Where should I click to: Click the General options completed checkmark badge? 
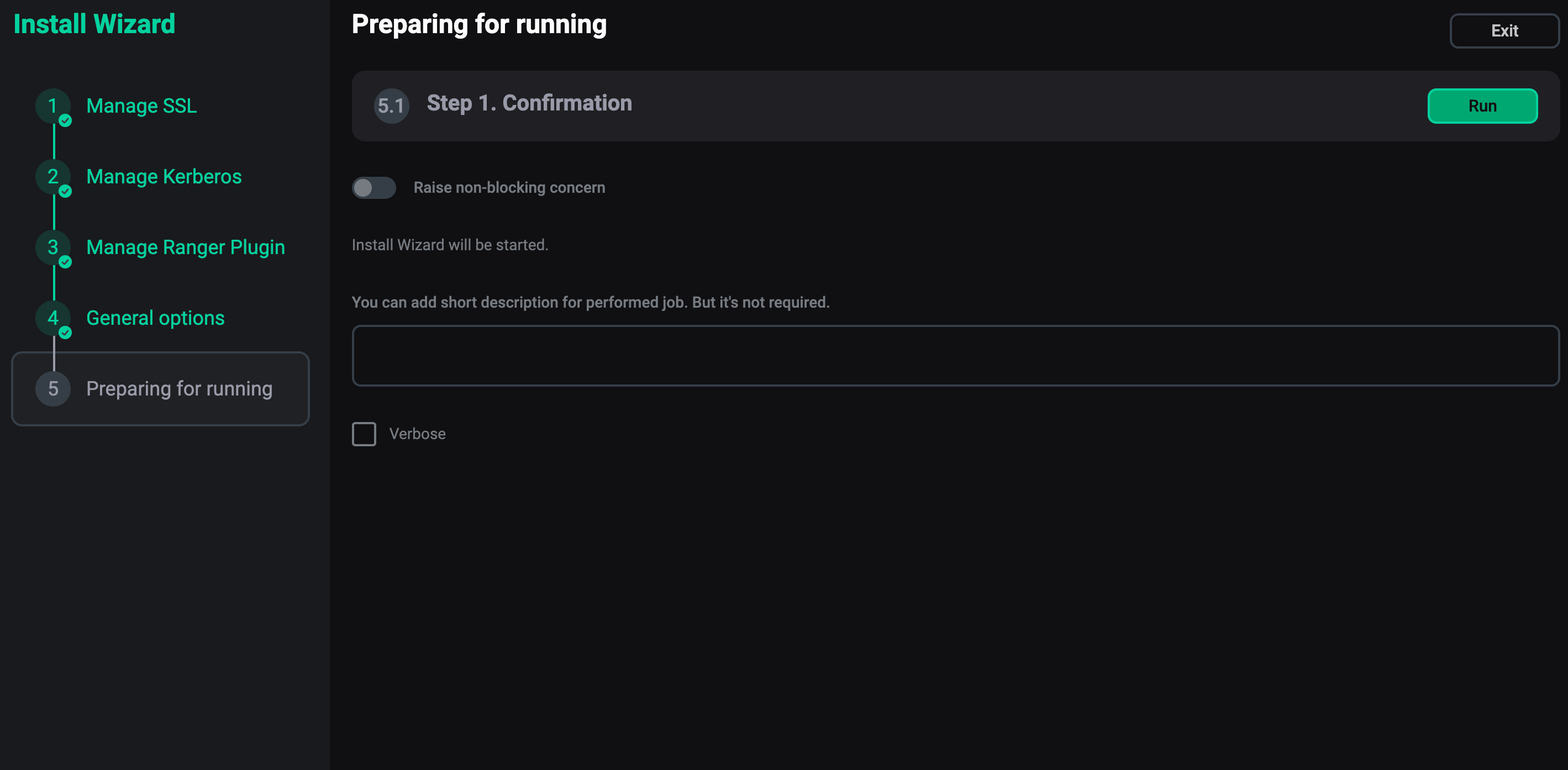65,333
